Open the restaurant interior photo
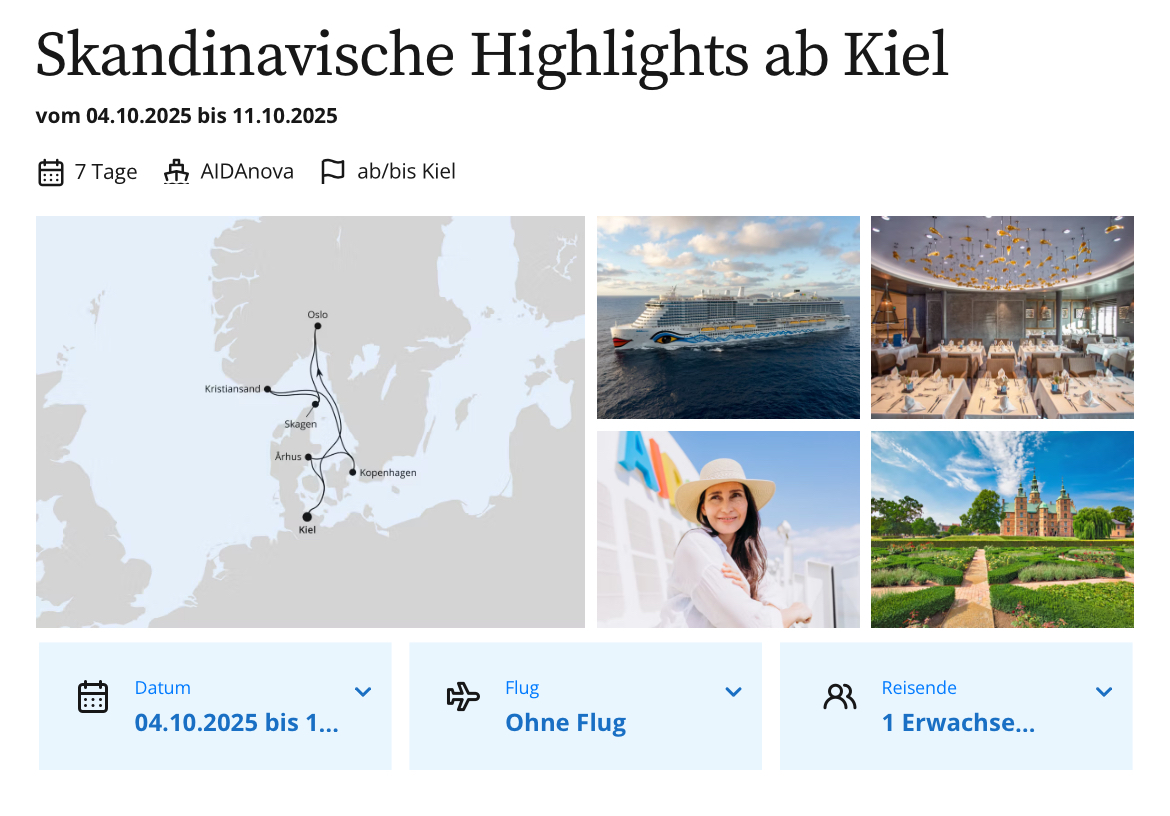The width and height of the screenshot is (1170, 816). (1002, 317)
